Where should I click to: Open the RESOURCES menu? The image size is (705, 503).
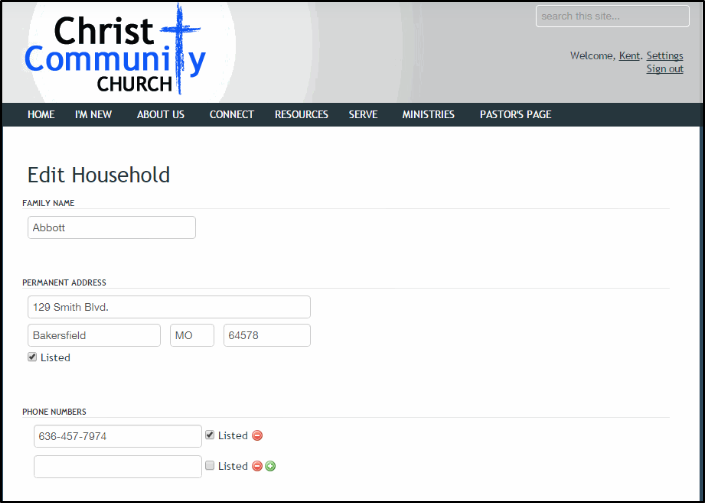pos(301,115)
